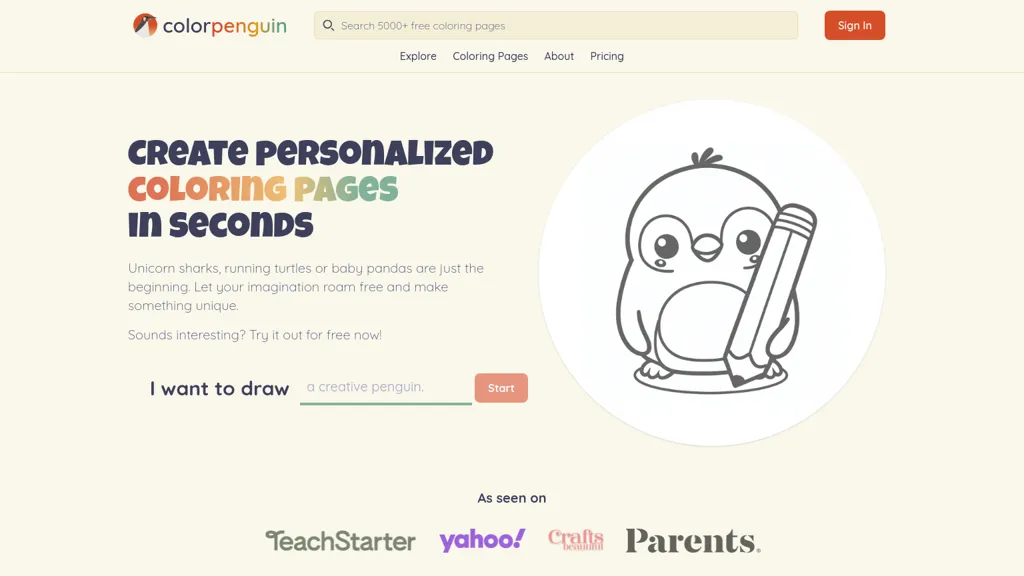The width and height of the screenshot is (1024, 576).
Task: Open the About page link
Action: pyautogui.click(x=559, y=56)
